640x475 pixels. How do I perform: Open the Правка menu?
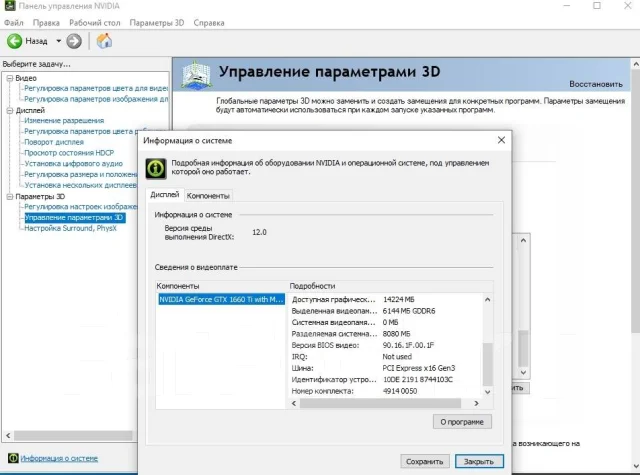pos(46,23)
